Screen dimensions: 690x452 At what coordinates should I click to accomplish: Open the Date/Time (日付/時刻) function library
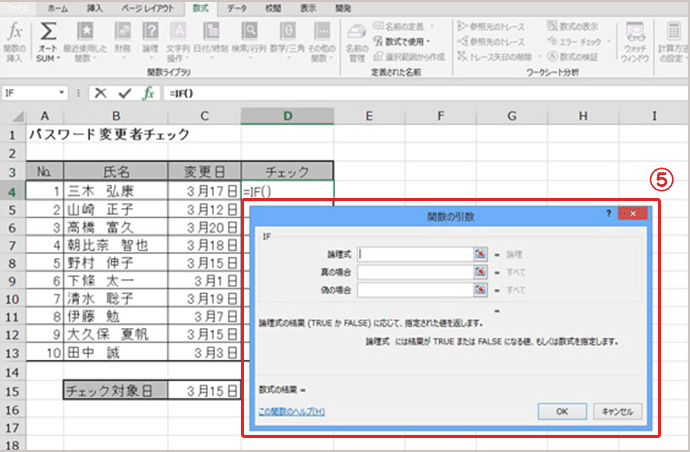pos(211,42)
